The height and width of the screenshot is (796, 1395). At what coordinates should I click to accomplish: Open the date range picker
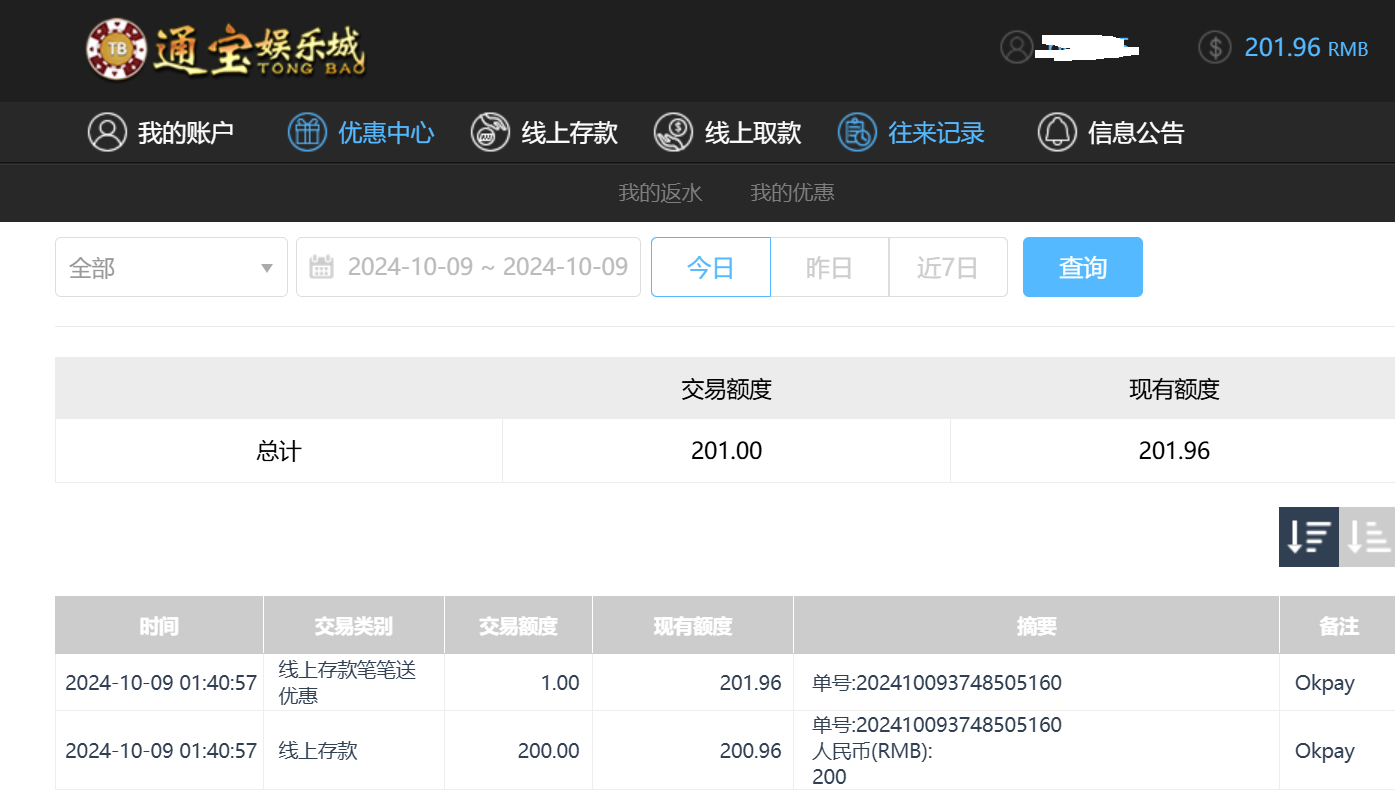486,267
